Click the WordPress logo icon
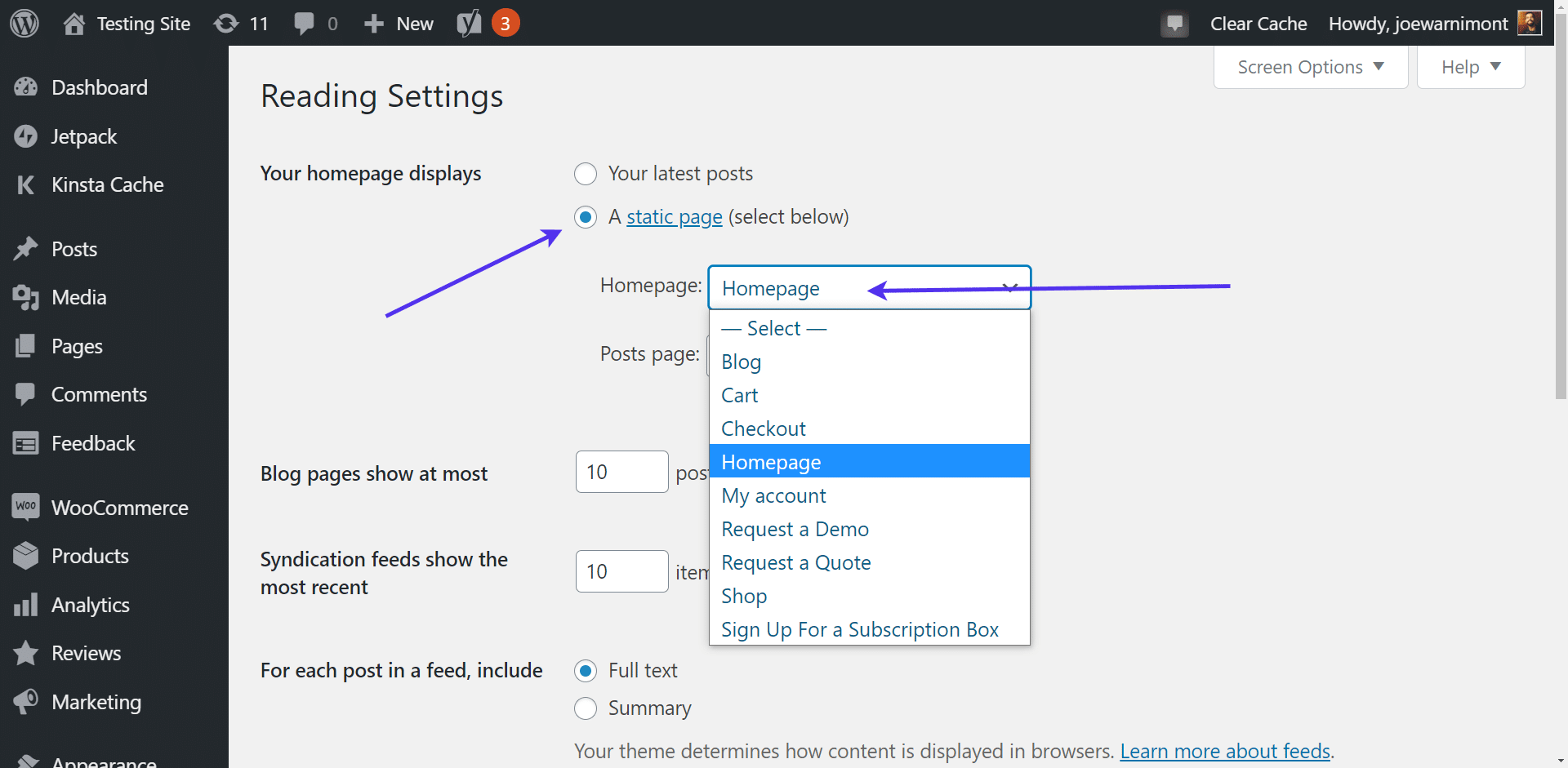The image size is (1568, 768). (24, 24)
